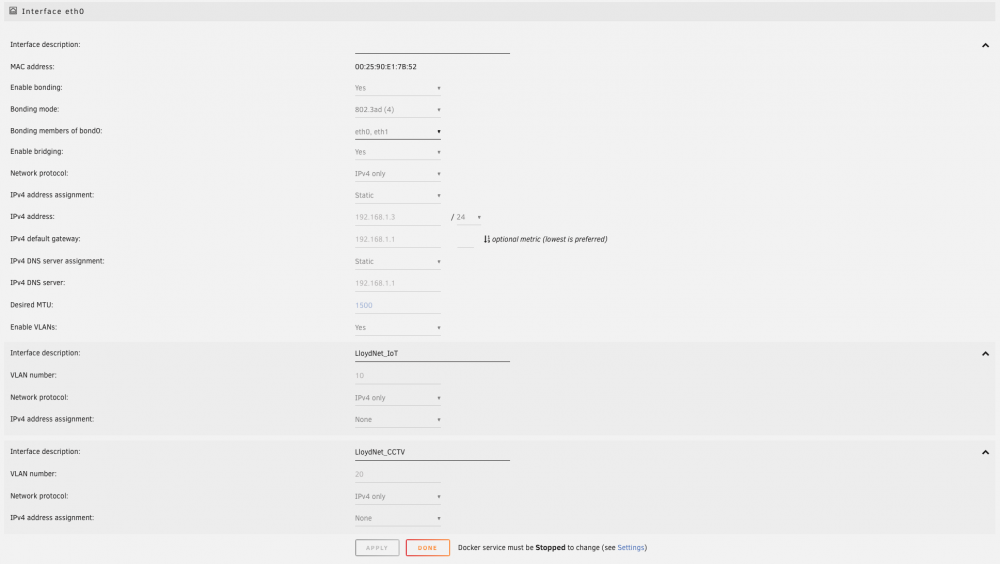
Task: Open the Enable bridging dropdown
Action: point(397,152)
